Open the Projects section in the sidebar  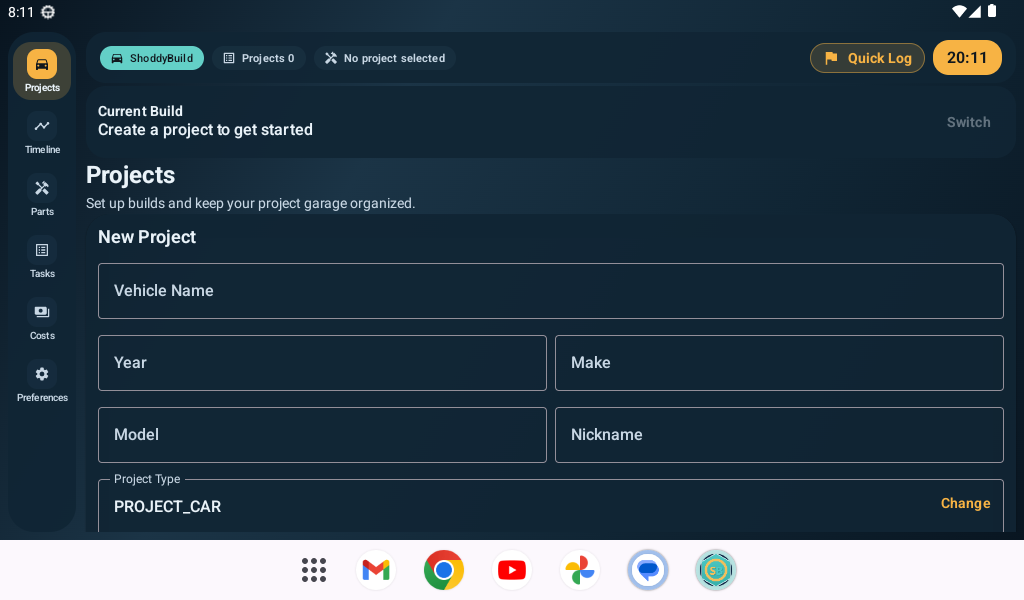(41, 70)
